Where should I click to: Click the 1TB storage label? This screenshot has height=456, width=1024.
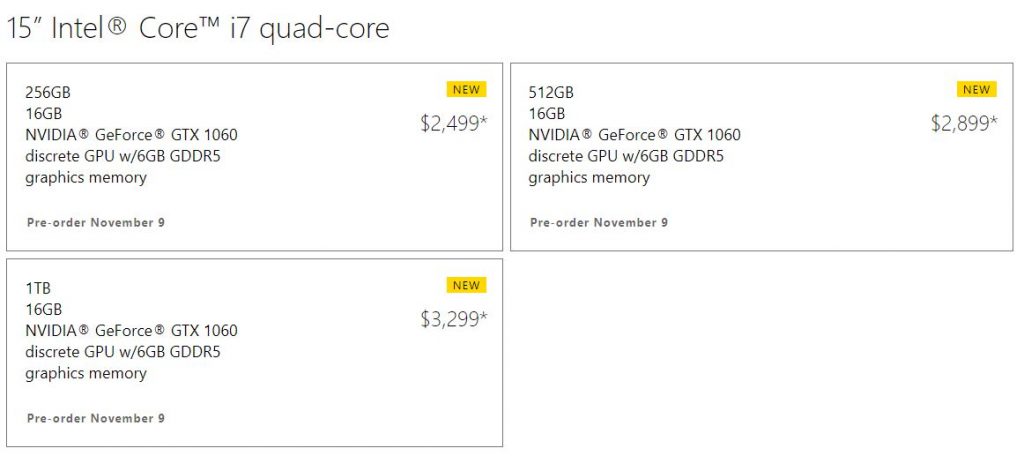pyautogui.click(x=39, y=288)
